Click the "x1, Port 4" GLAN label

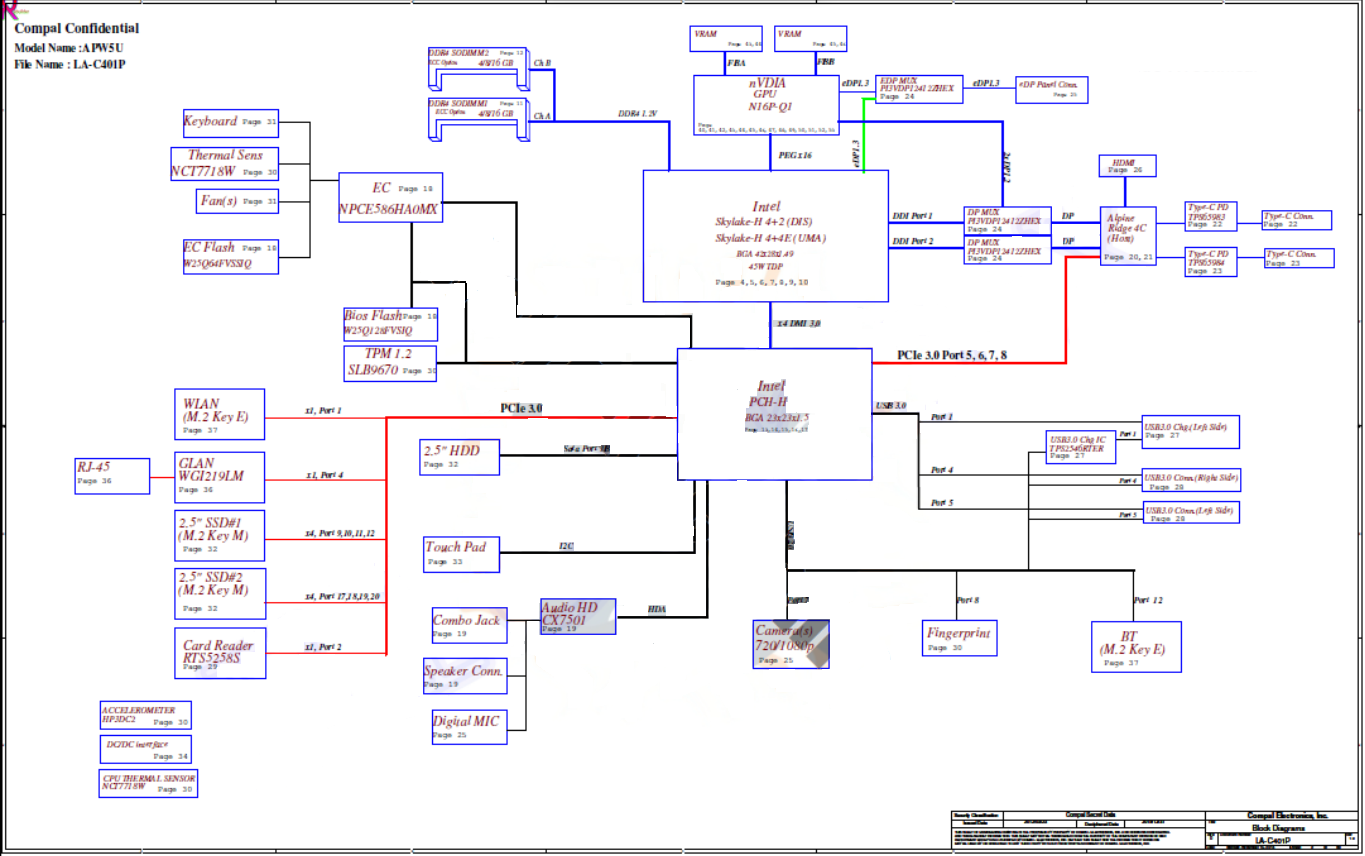click(324, 475)
